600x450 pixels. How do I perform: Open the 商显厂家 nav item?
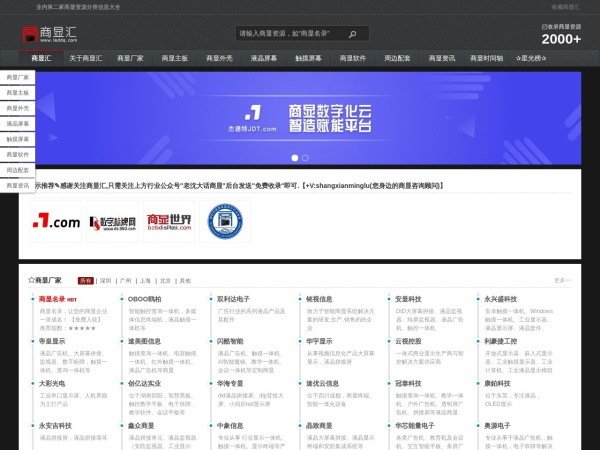pos(130,58)
